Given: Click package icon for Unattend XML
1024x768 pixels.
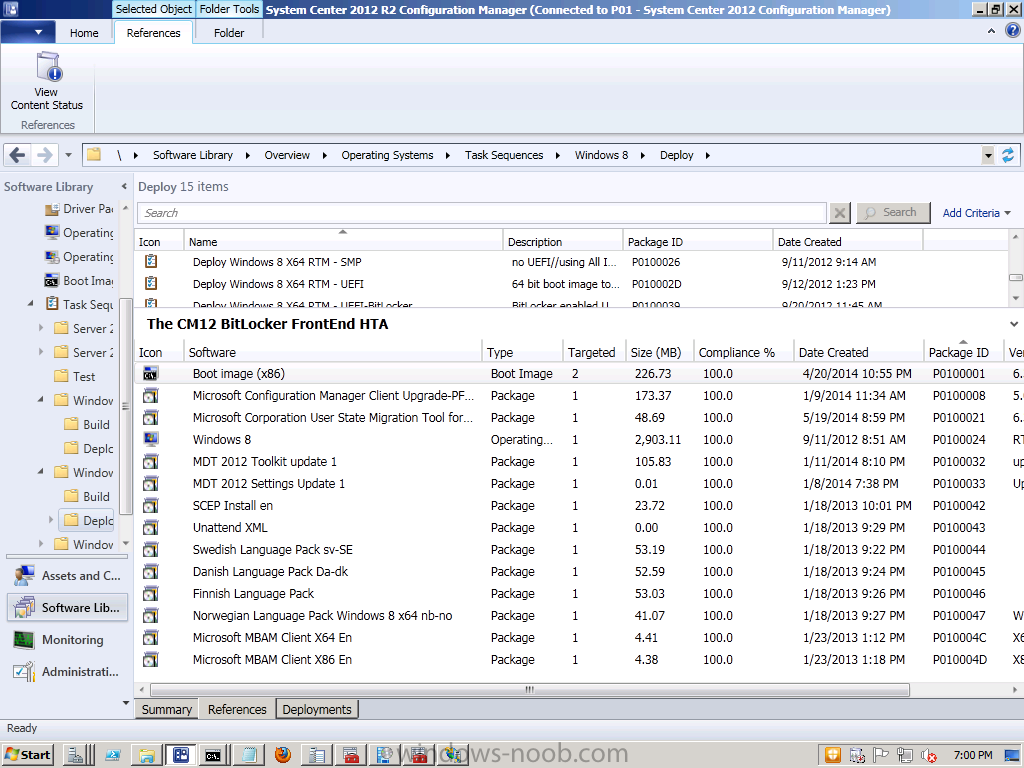Looking at the screenshot, I should tap(151, 528).
